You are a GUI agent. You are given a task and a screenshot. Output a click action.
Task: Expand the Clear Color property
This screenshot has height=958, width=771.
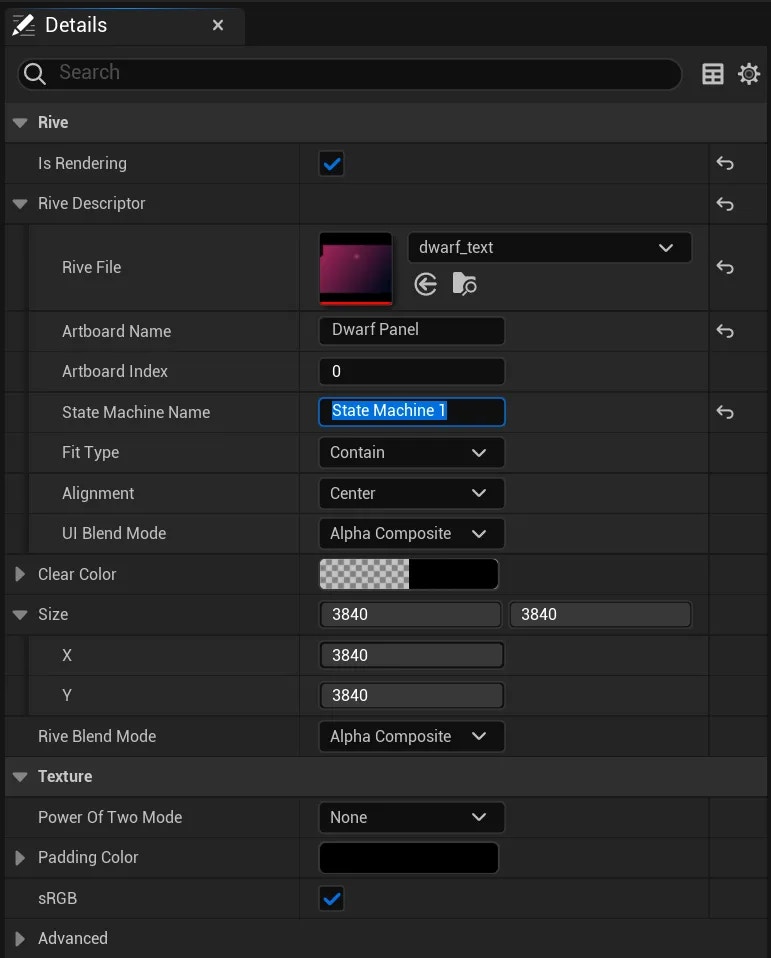20,574
